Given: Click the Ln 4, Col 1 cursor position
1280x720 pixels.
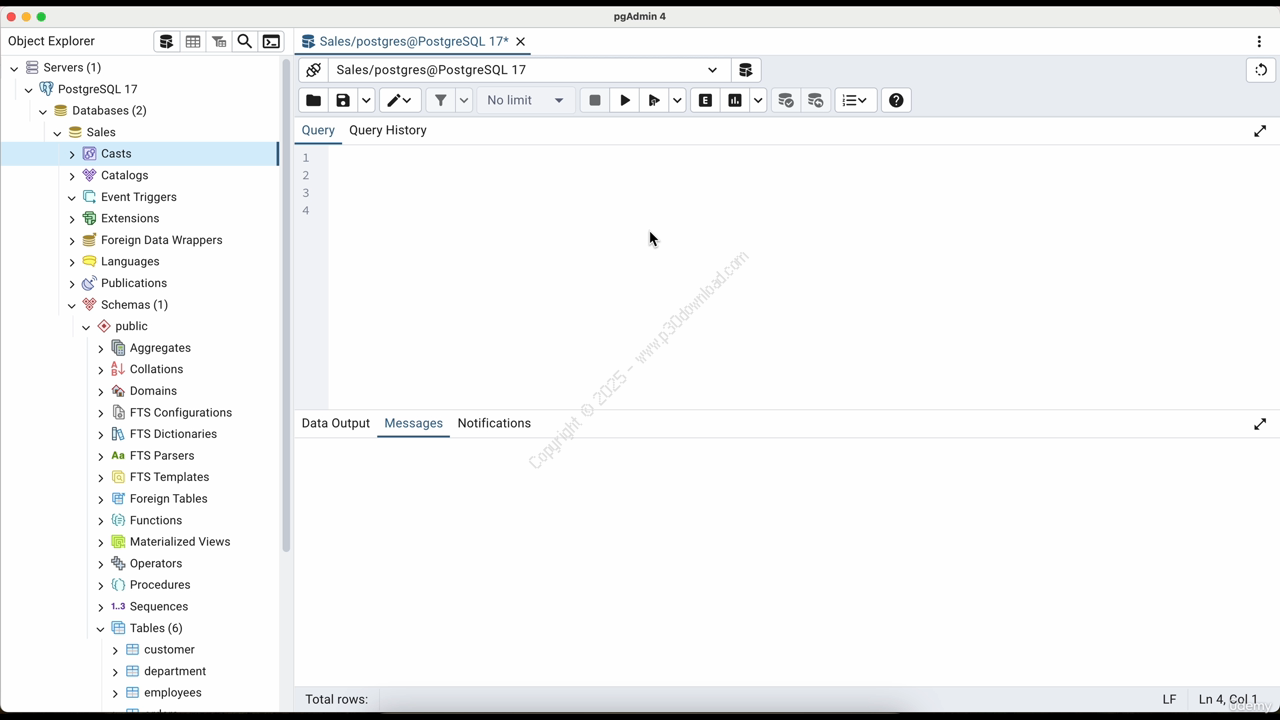Looking at the screenshot, I should pyautogui.click(x=1228, y=700).
